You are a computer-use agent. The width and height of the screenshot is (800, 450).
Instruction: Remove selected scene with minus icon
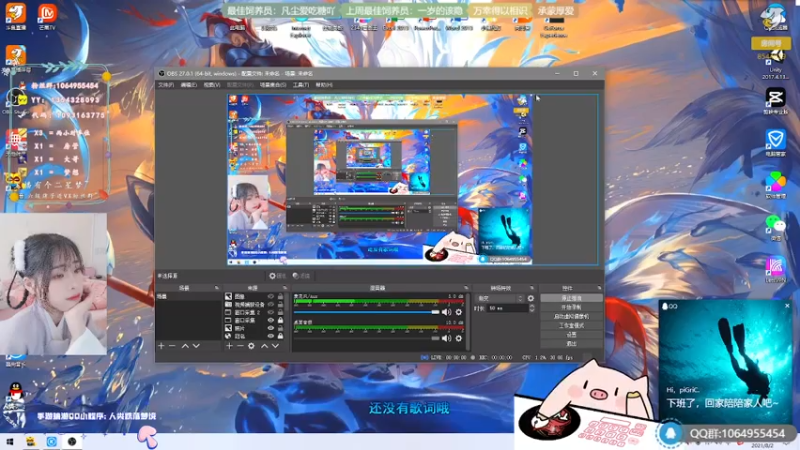click(x=172, y=346)
